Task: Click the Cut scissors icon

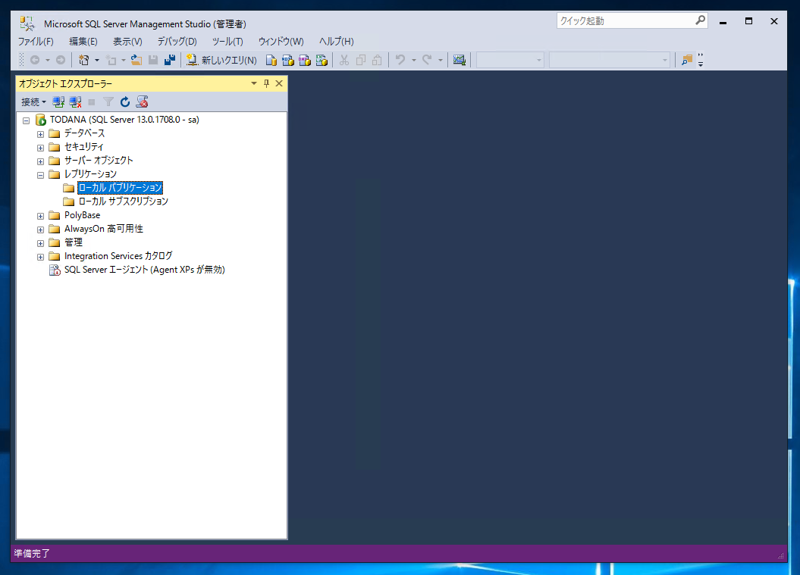Action: tap(344, 60)
